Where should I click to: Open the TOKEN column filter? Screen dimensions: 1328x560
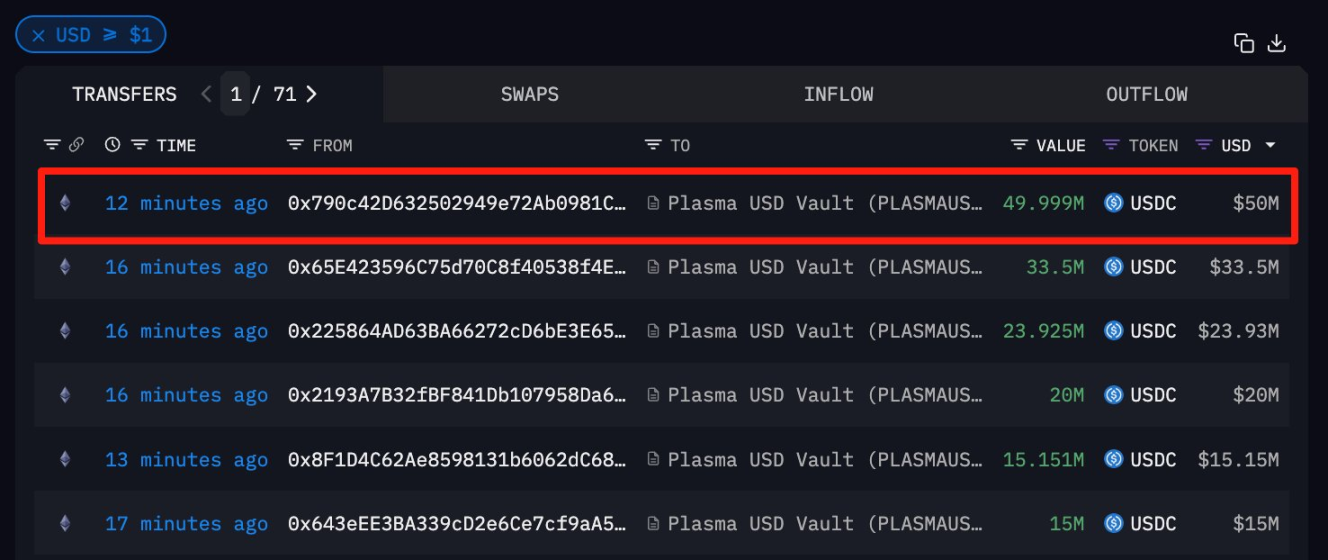click(x=1111, y=145)
